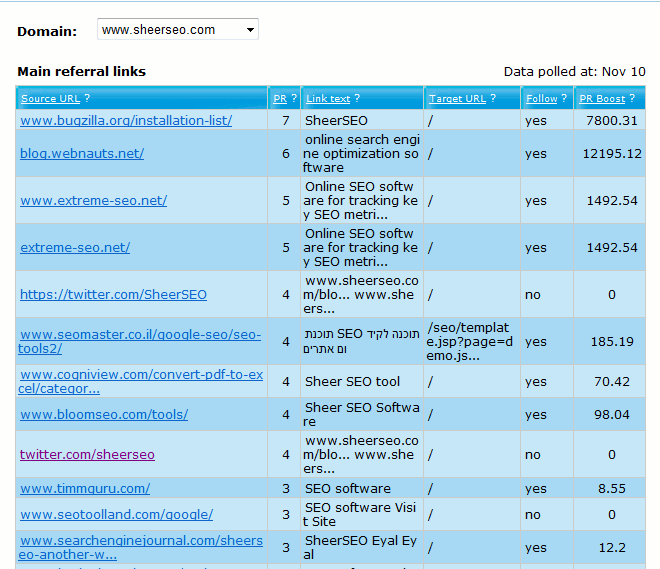Open www.seotoolland.com/google/ link
The image size is (660, 569).
117,514
